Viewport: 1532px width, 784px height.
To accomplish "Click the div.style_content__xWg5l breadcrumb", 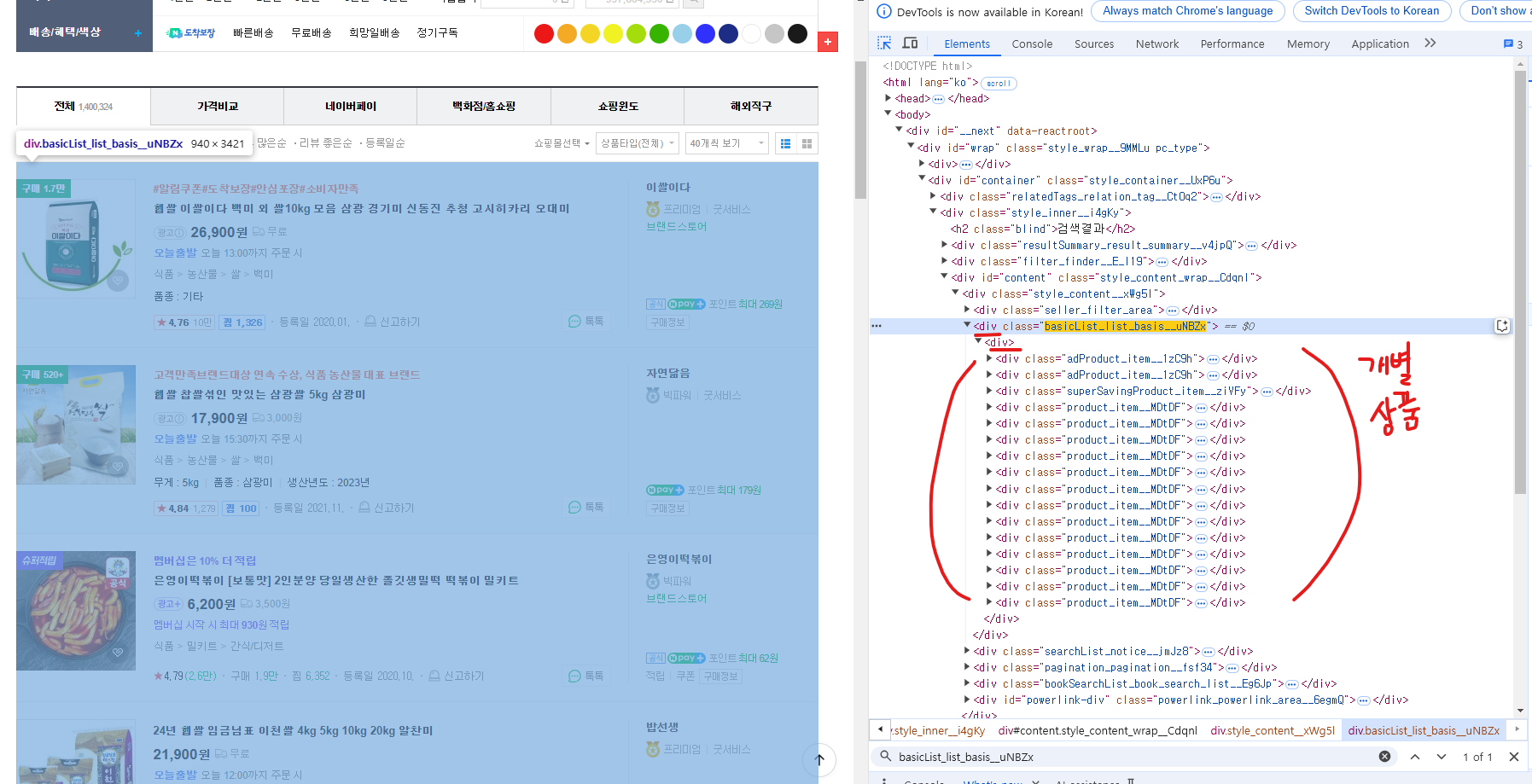I will tap(1273, 730).
